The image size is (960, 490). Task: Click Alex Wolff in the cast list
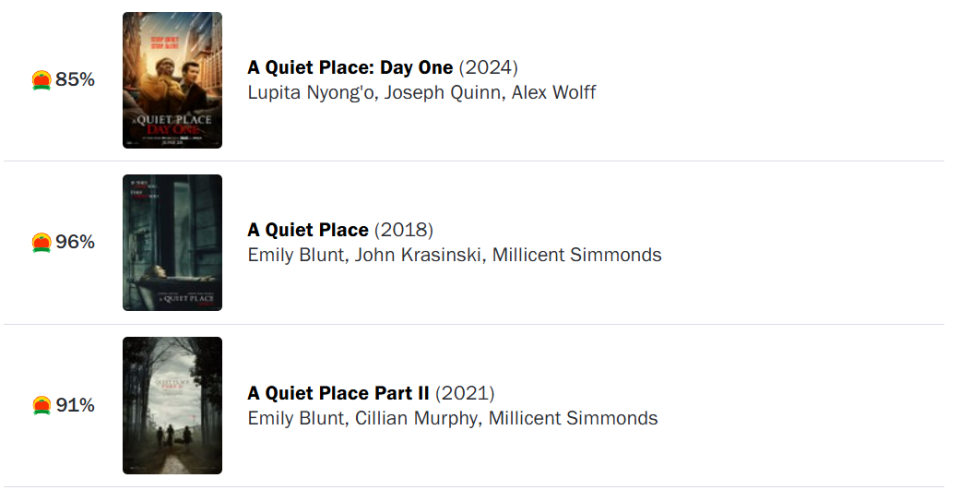click(x=554, y=92)
